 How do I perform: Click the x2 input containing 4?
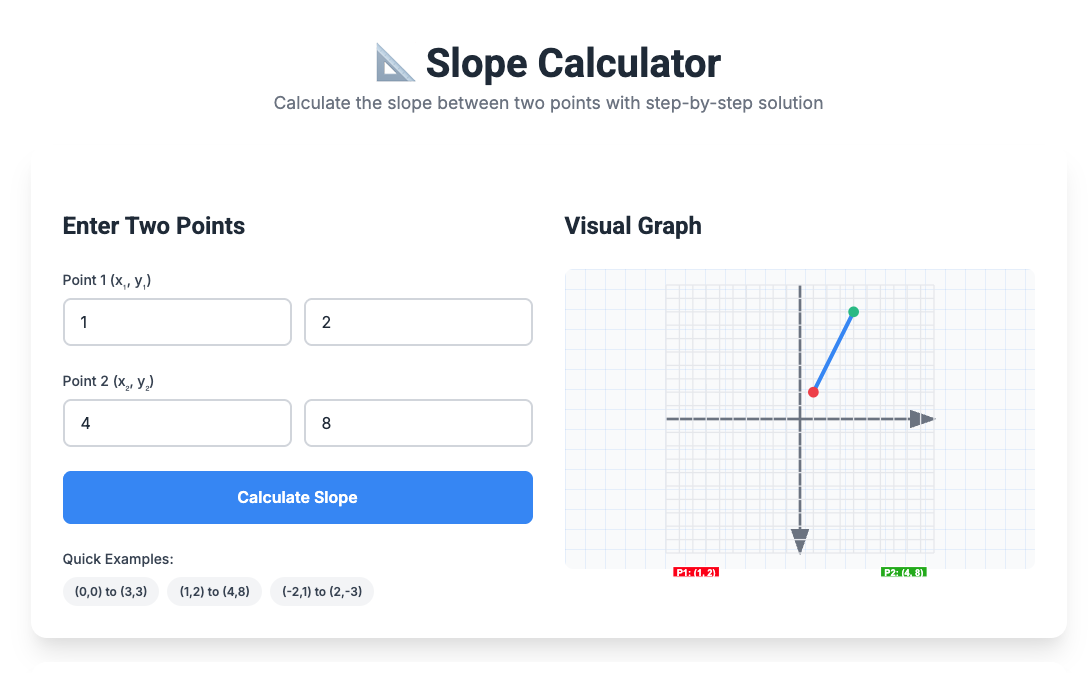pyautogui.click(x=177, y=422)
